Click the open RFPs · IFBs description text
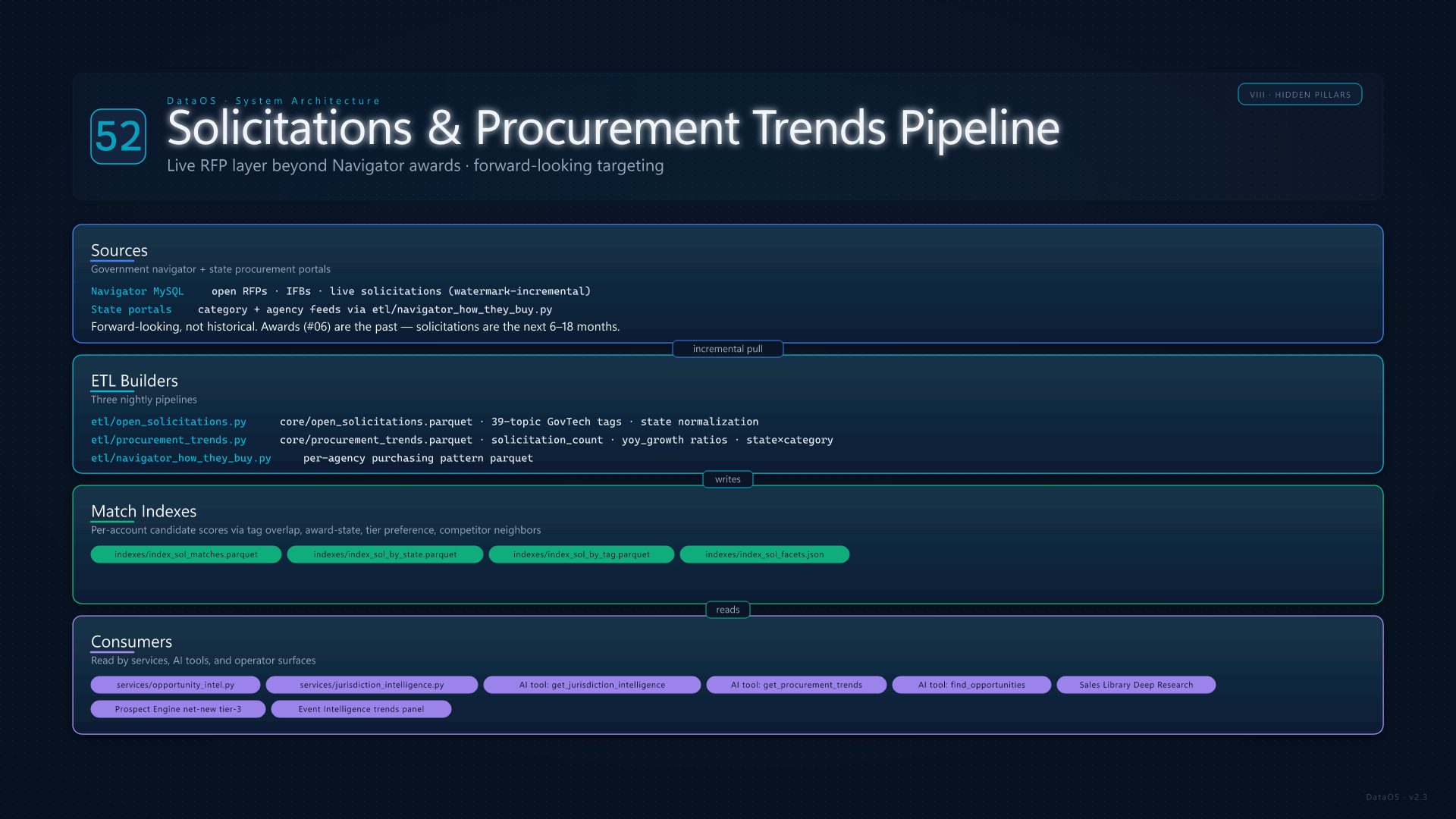The image size is (1456, 819). (x=401, y=291)
